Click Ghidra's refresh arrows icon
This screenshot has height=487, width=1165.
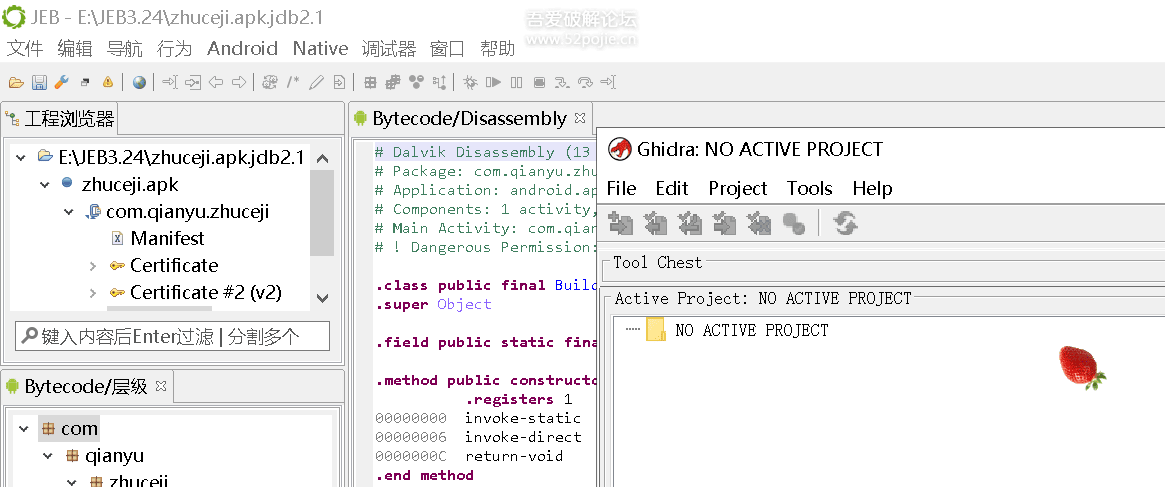click(x=846, y=222)
